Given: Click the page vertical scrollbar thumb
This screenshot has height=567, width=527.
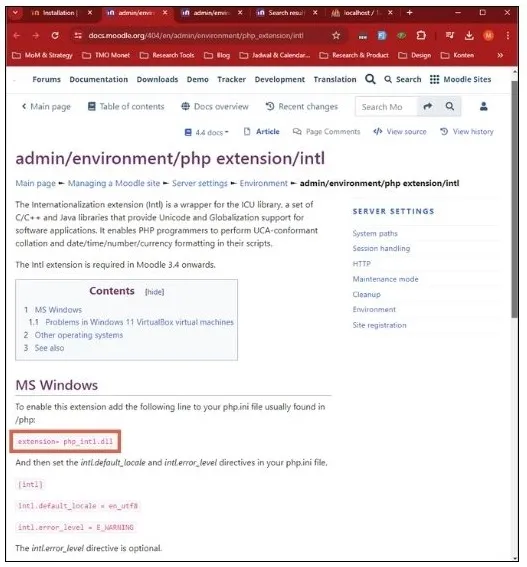Looking at the screenshot, I should [514, 199].
